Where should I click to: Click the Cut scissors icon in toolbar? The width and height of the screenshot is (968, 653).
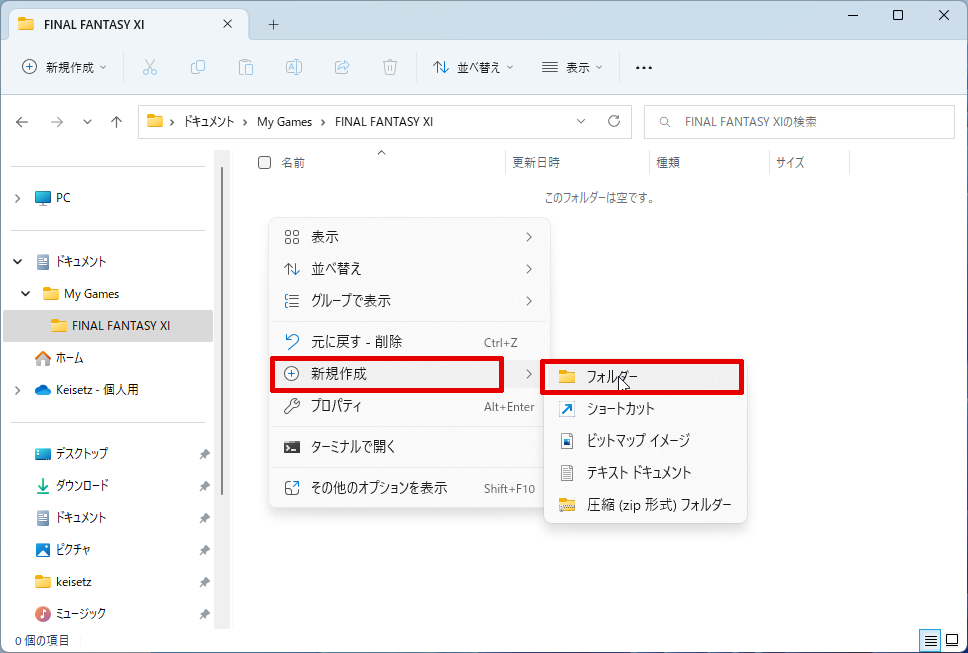point(149,67)
